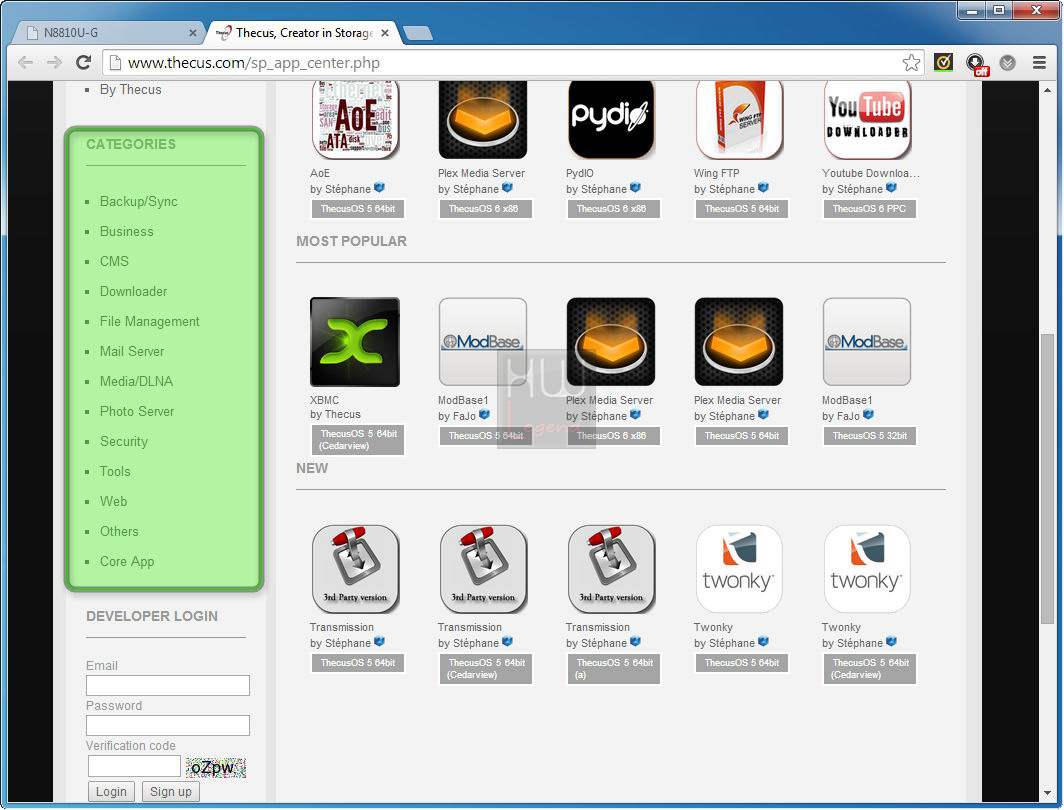Open the 'Youtube Downloa...' app name link
This screenshot has height=810, width=1064.
tap(871, 173)
